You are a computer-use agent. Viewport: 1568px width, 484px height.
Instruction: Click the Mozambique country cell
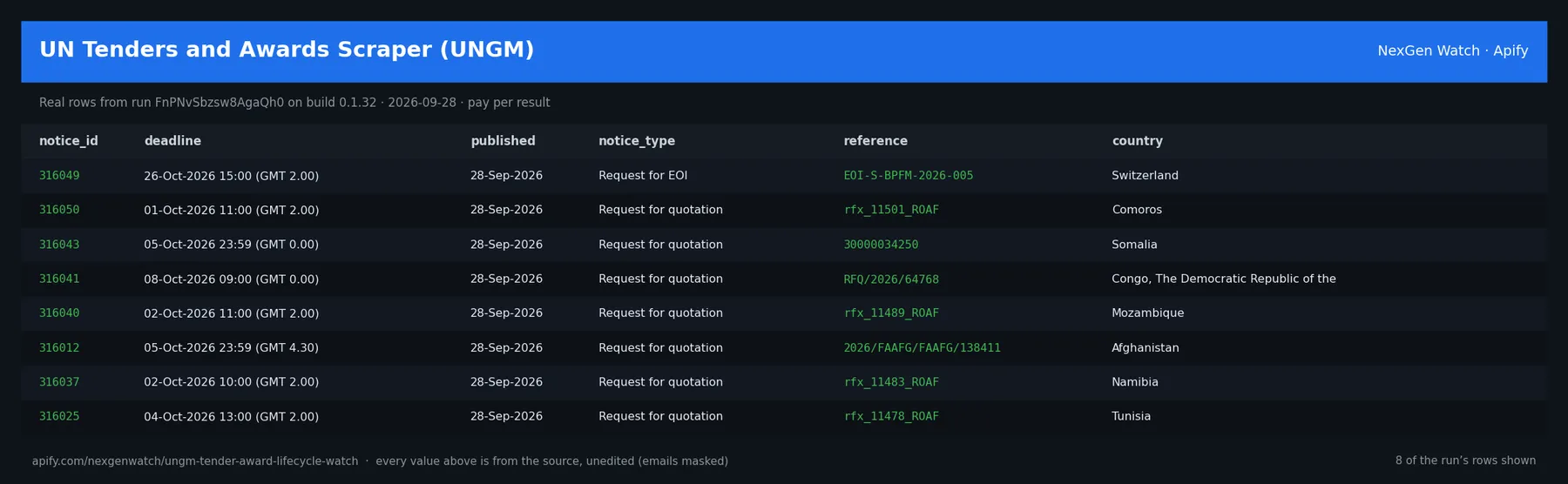pos(1147,313)
